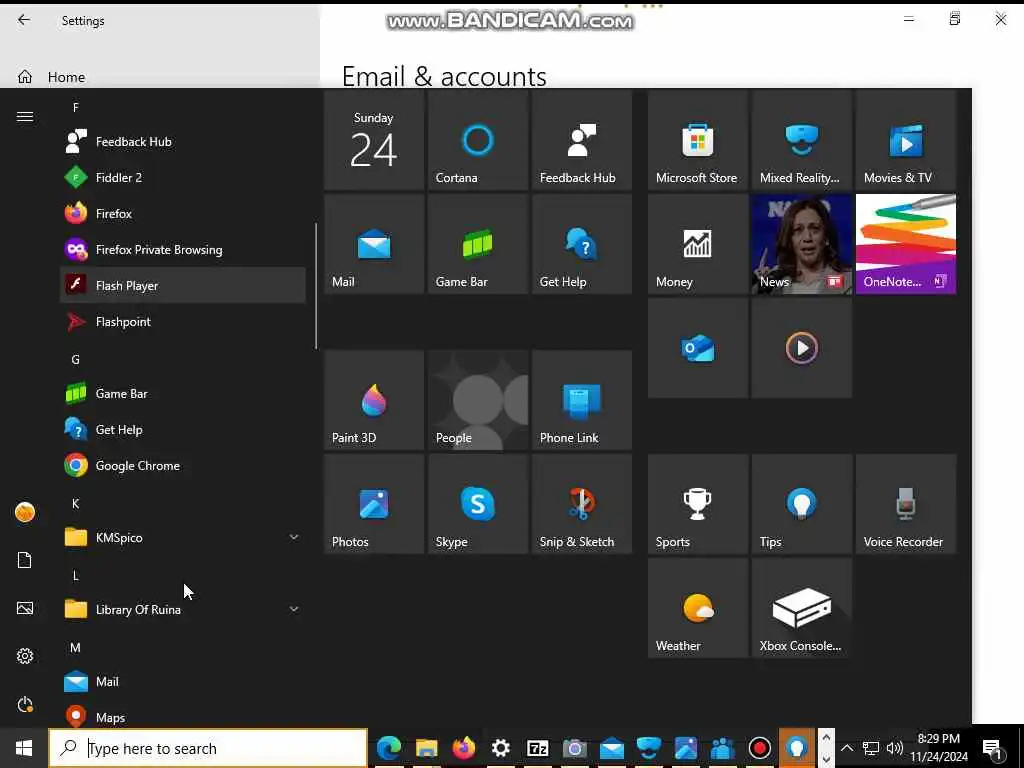
Task: Open the Paint 3D tile
Action: 374,400
